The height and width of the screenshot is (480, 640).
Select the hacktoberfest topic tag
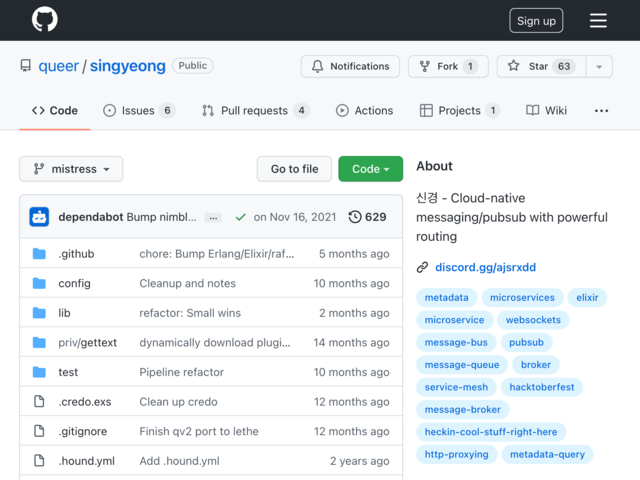point(542,387)
